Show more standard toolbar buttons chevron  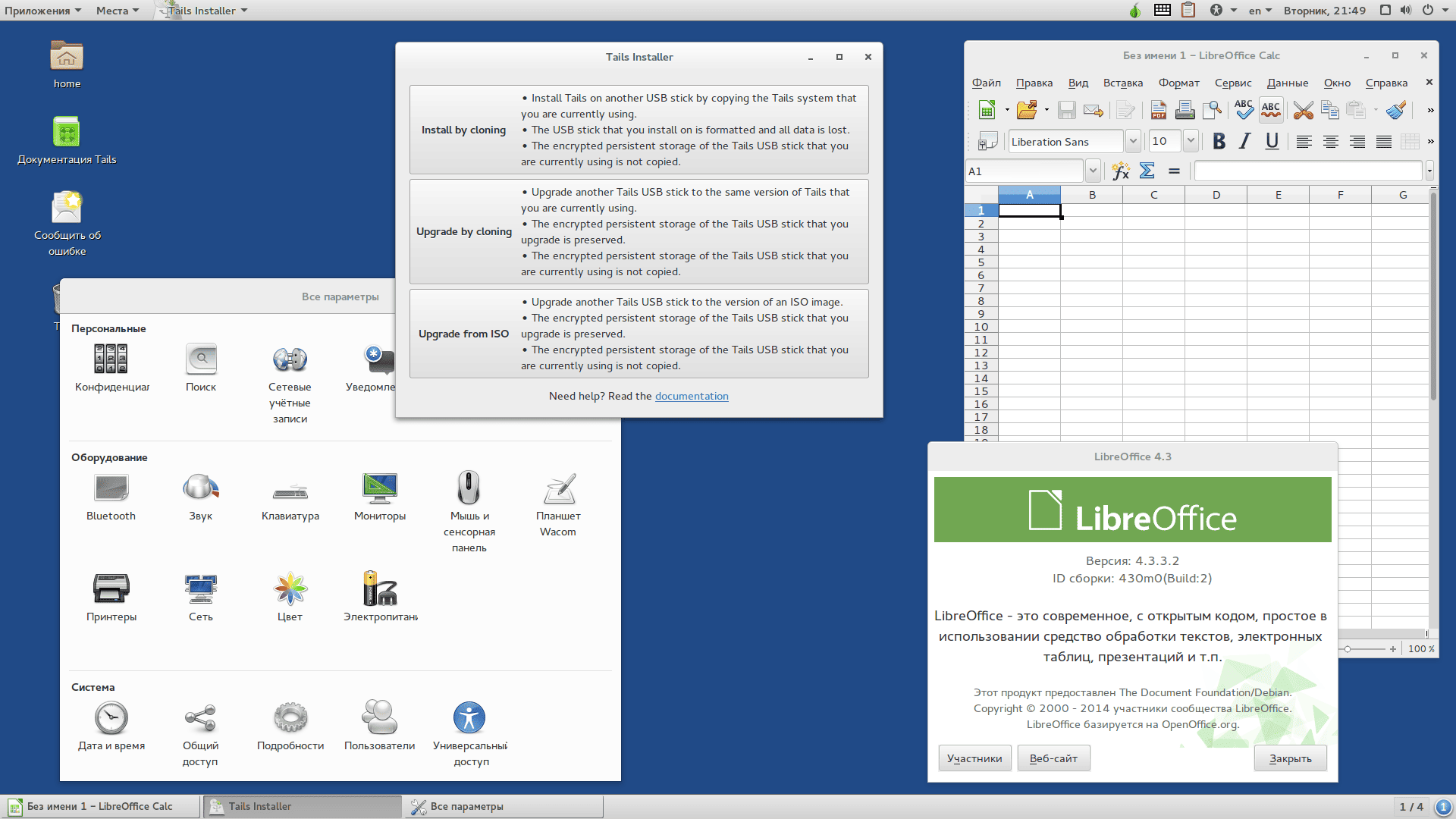tap(1430, 111)
